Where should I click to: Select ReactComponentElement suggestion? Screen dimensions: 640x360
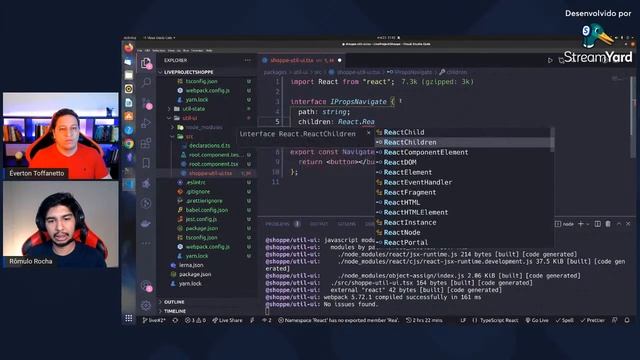click(x=462, y=152)
